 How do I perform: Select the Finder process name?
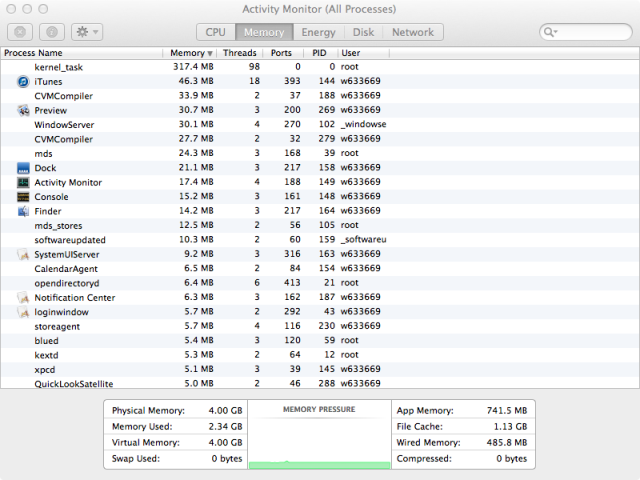point(48,211)
